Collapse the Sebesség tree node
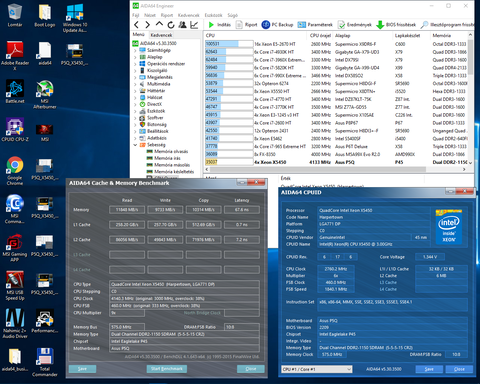The height and width of the screenshot is (384, 480). [135, 145]
